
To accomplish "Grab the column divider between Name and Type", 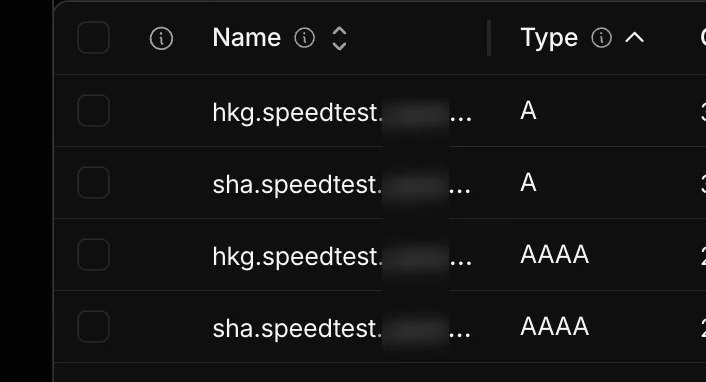I will [x=489, y=38].
